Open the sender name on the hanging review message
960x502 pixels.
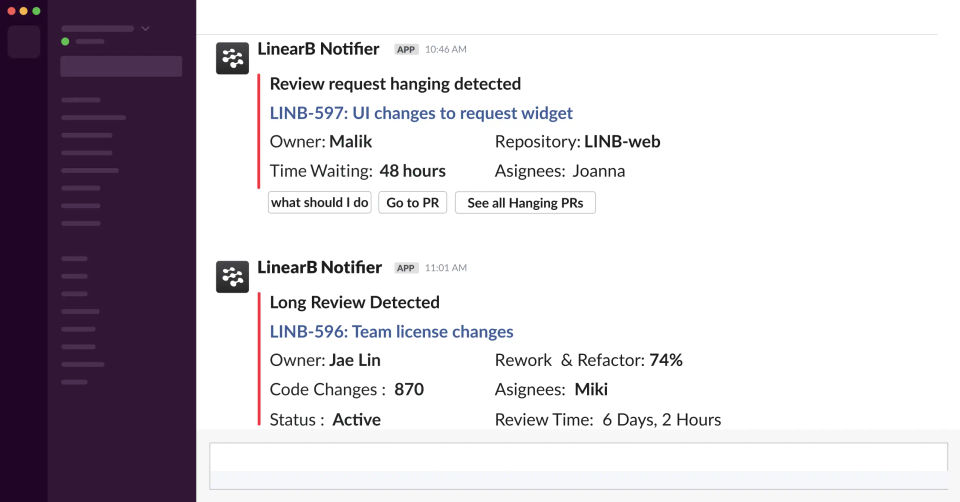tap(318, 49)
